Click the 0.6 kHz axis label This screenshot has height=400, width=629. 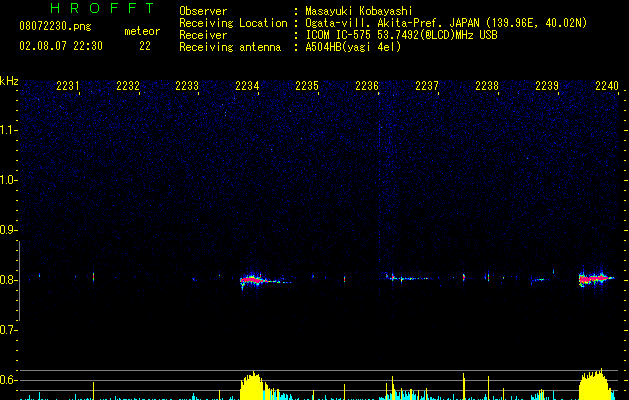click(7, 380)
